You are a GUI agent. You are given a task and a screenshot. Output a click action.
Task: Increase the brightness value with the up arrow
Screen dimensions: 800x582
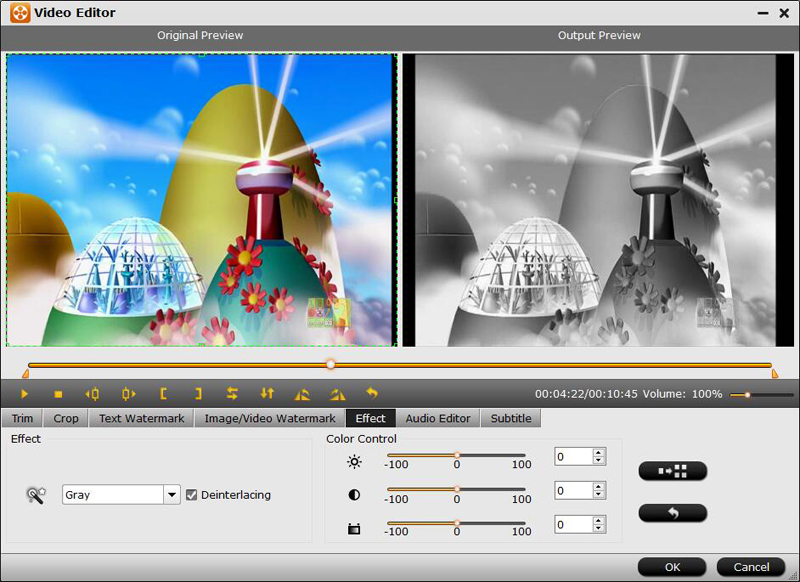pyautogui.click(x=598, y=452)
